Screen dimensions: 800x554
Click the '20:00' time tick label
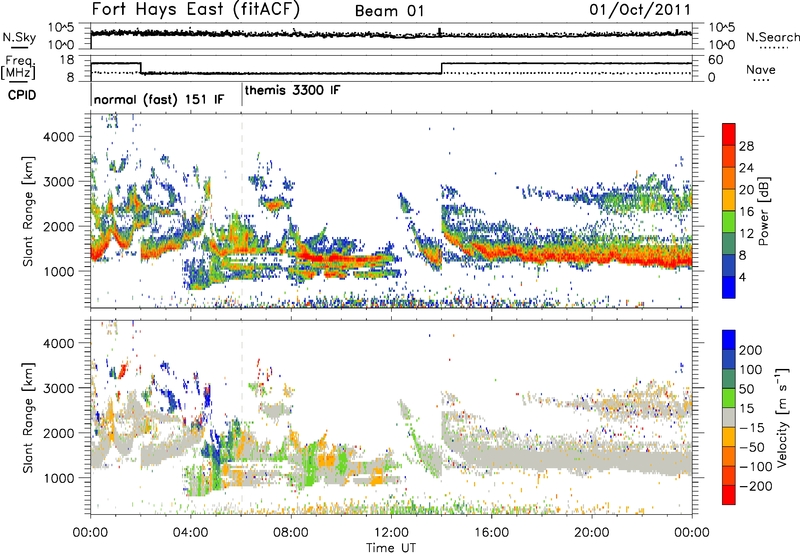591,533
